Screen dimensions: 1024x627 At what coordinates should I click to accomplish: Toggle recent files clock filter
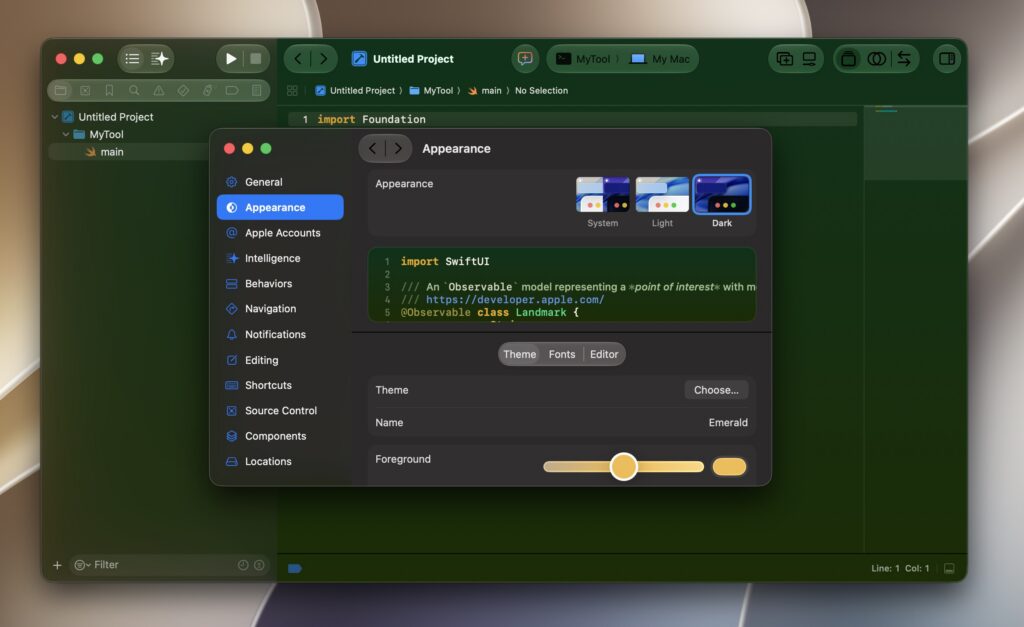click(x=243, y=566)
